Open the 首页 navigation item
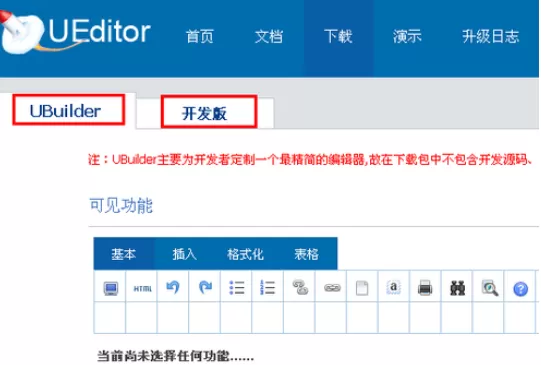541x365 pixels. click(x=200, y=36)
